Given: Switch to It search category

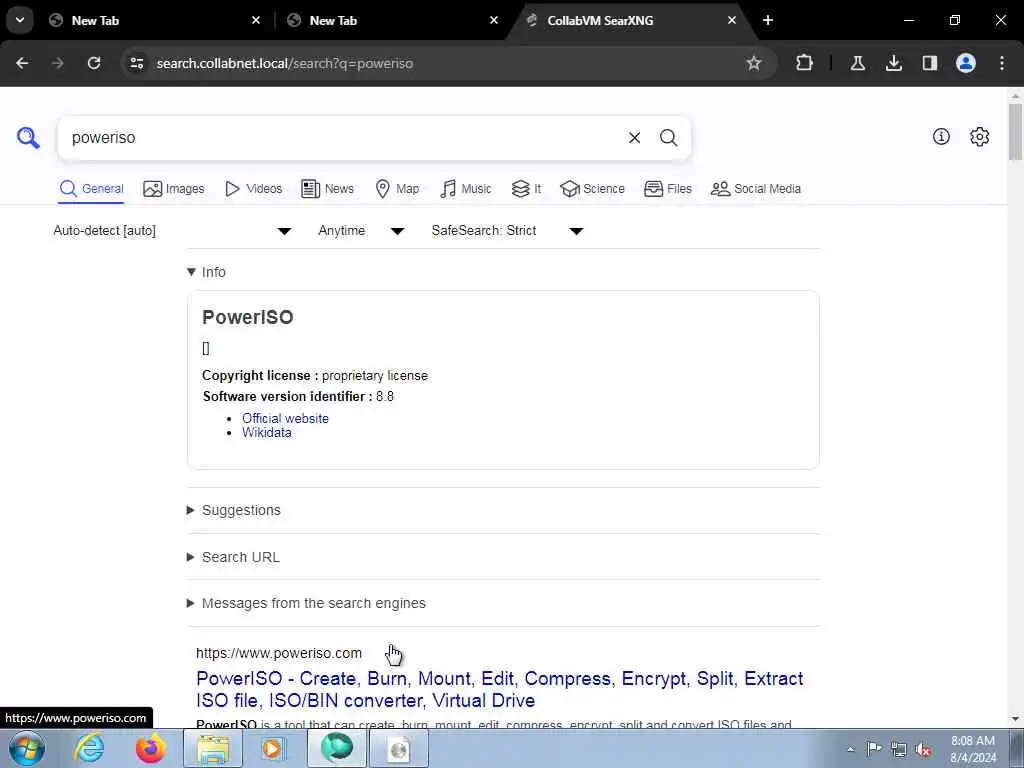Looking at the screenshot, I should (526, 189).
